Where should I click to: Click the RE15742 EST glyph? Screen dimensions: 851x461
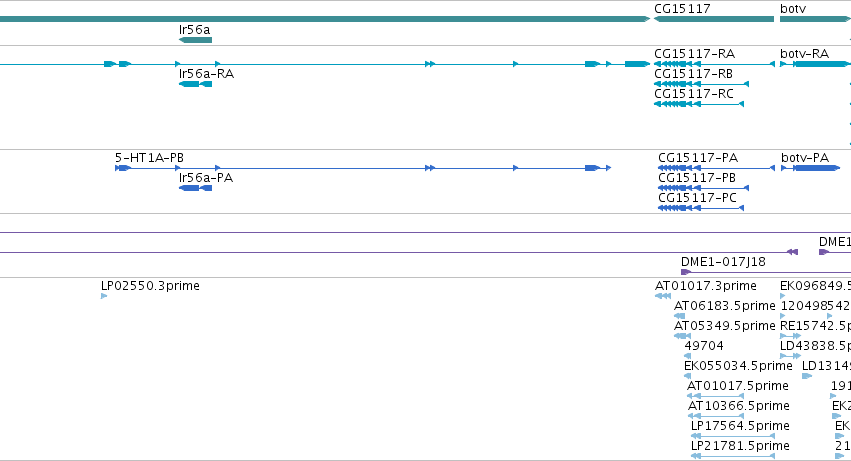click(x=790, y=336)
